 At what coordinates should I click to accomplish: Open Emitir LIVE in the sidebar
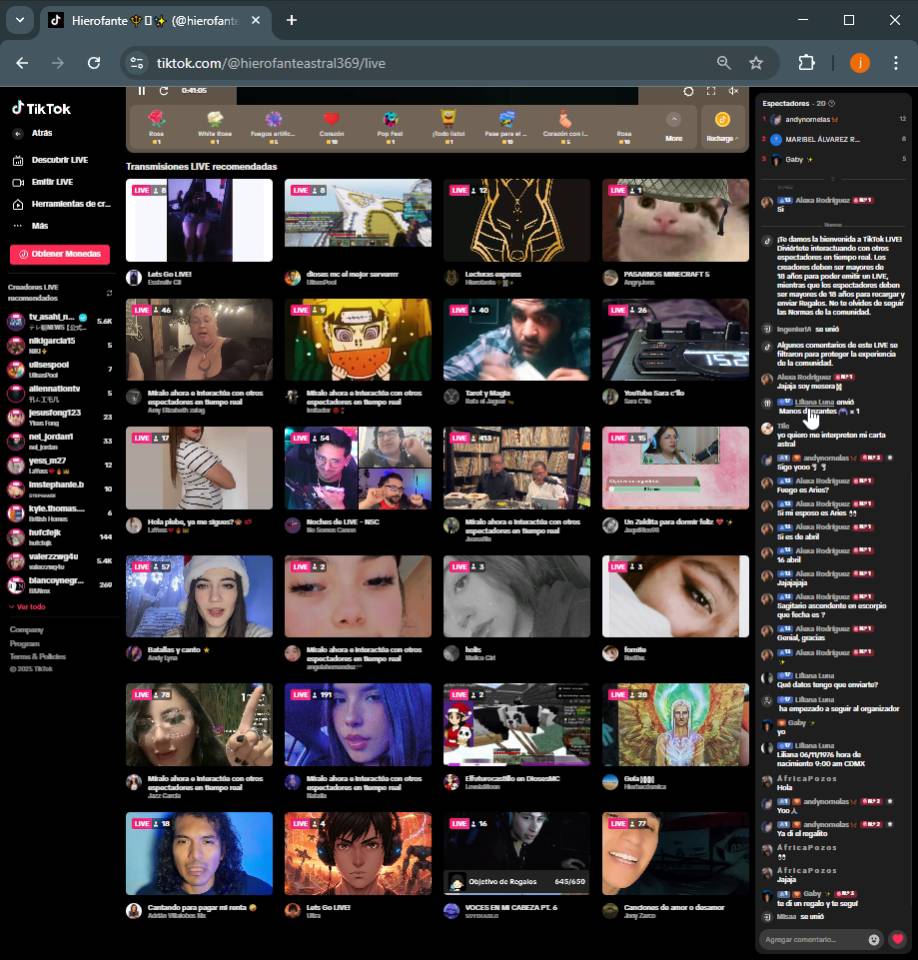[51, 182]
